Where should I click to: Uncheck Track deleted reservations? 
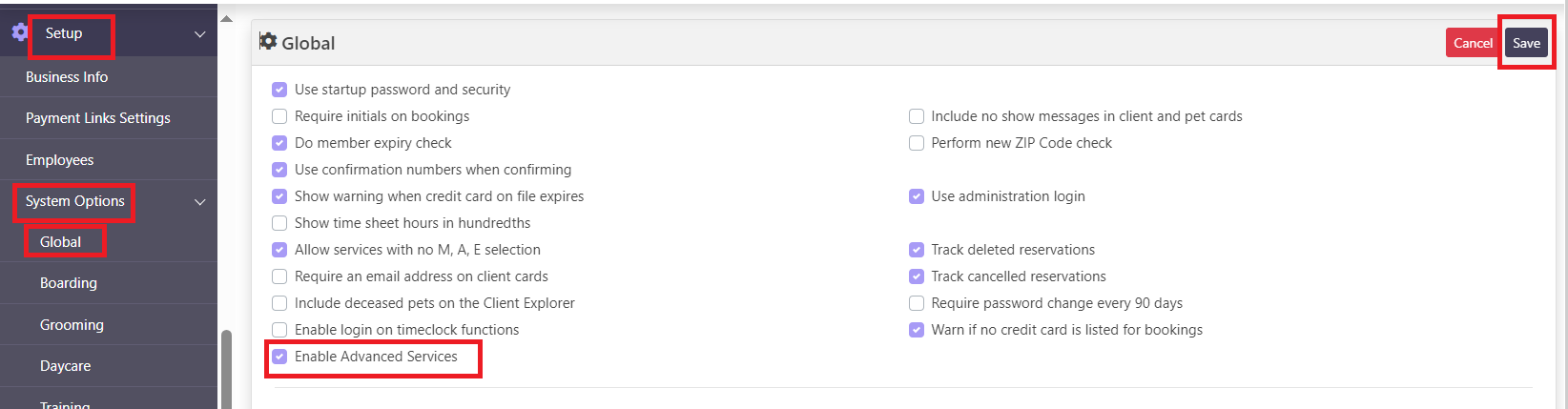pos(917,250)
